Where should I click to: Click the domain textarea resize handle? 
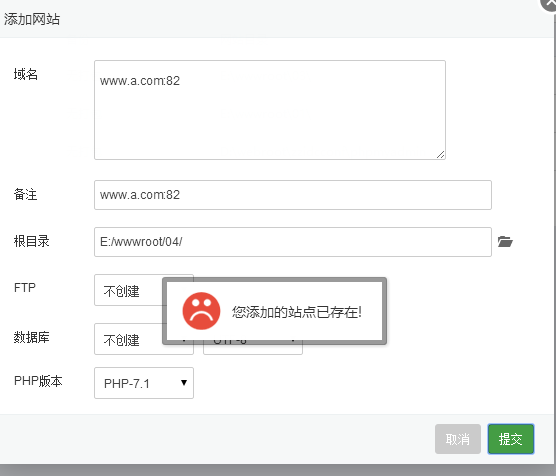pyautogui.click(x=440, y=154)
